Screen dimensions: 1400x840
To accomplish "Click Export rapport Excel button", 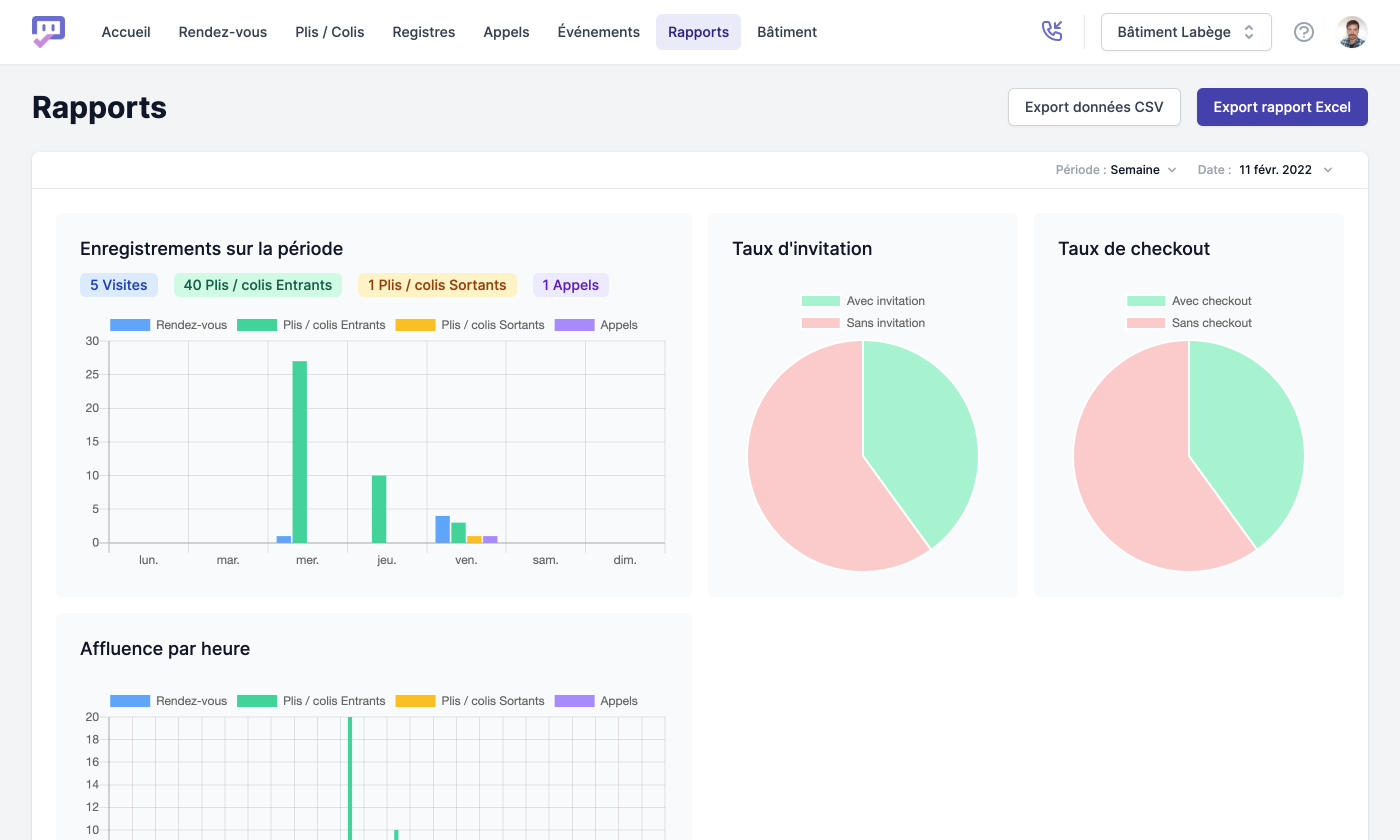I will (x=1281, y=107).
